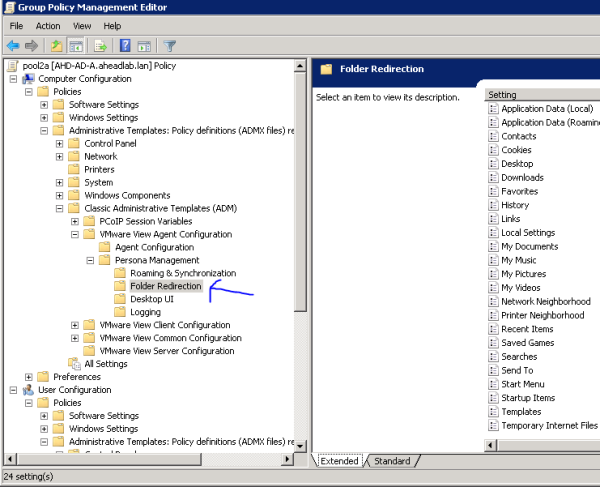Image resolution: width=600 pixels, height=487 pixels.
Task: Click the Up One Level folder icon
Action: (56, 45)
